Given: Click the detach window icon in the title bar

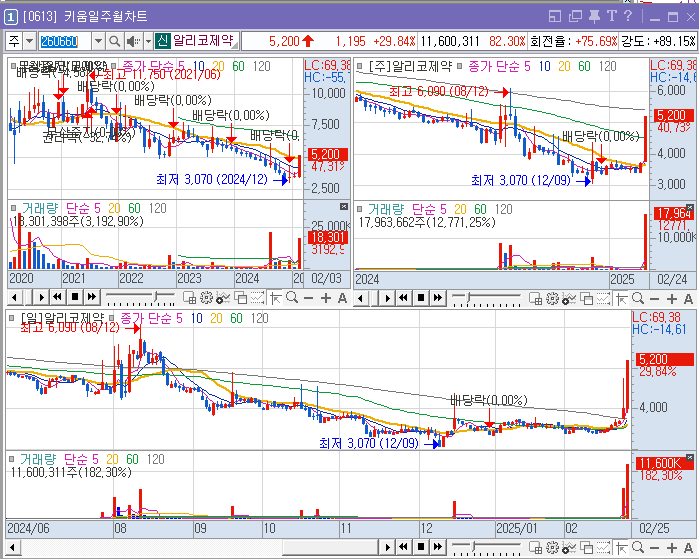Looking at the screenshot, I should pyautogui.click(x=555, y=17).
